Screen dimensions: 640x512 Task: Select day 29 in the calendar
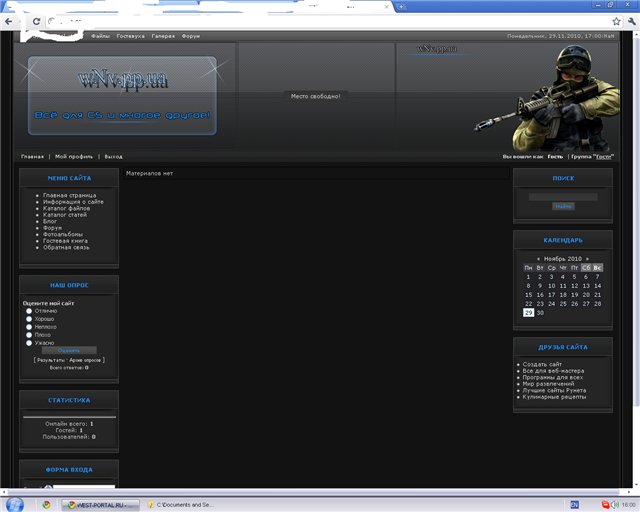pos(528,312)
